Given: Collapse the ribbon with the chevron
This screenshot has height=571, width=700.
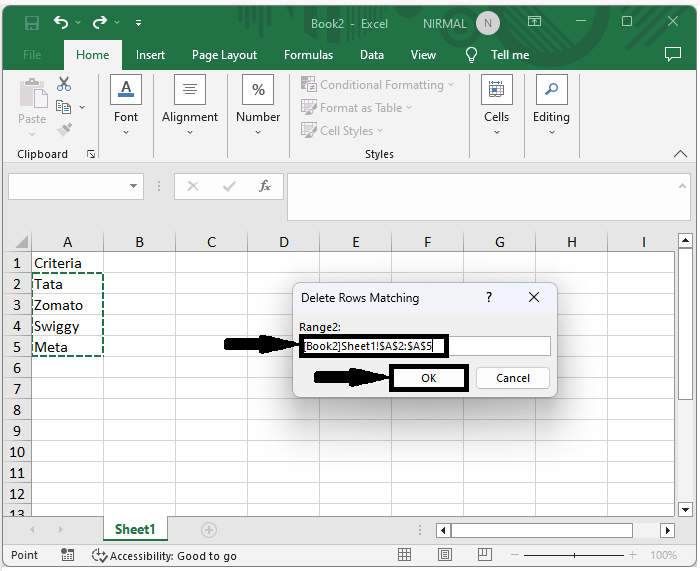Looking at the screenshot, I should click(680, 154).
